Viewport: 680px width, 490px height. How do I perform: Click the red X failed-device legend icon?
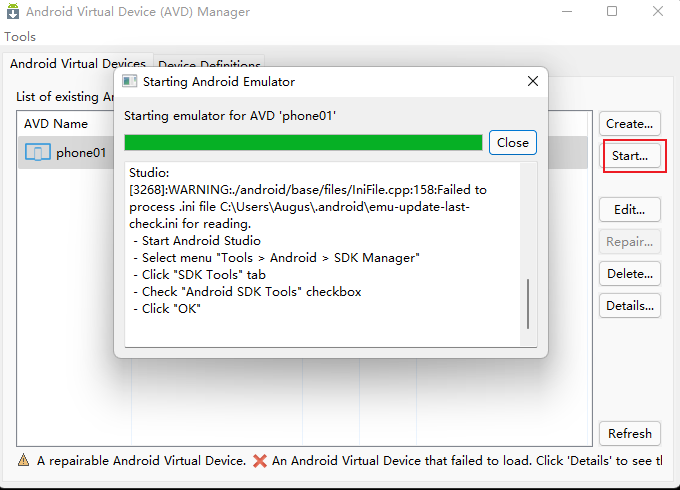point(260,461)
